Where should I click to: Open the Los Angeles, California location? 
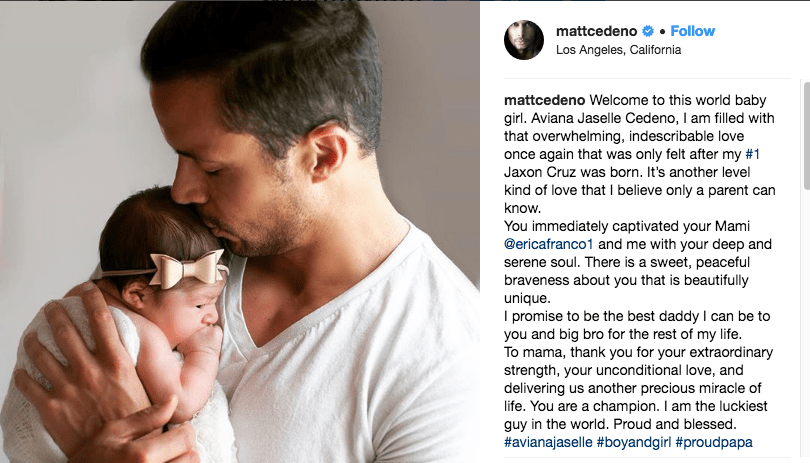coord(618,50)
